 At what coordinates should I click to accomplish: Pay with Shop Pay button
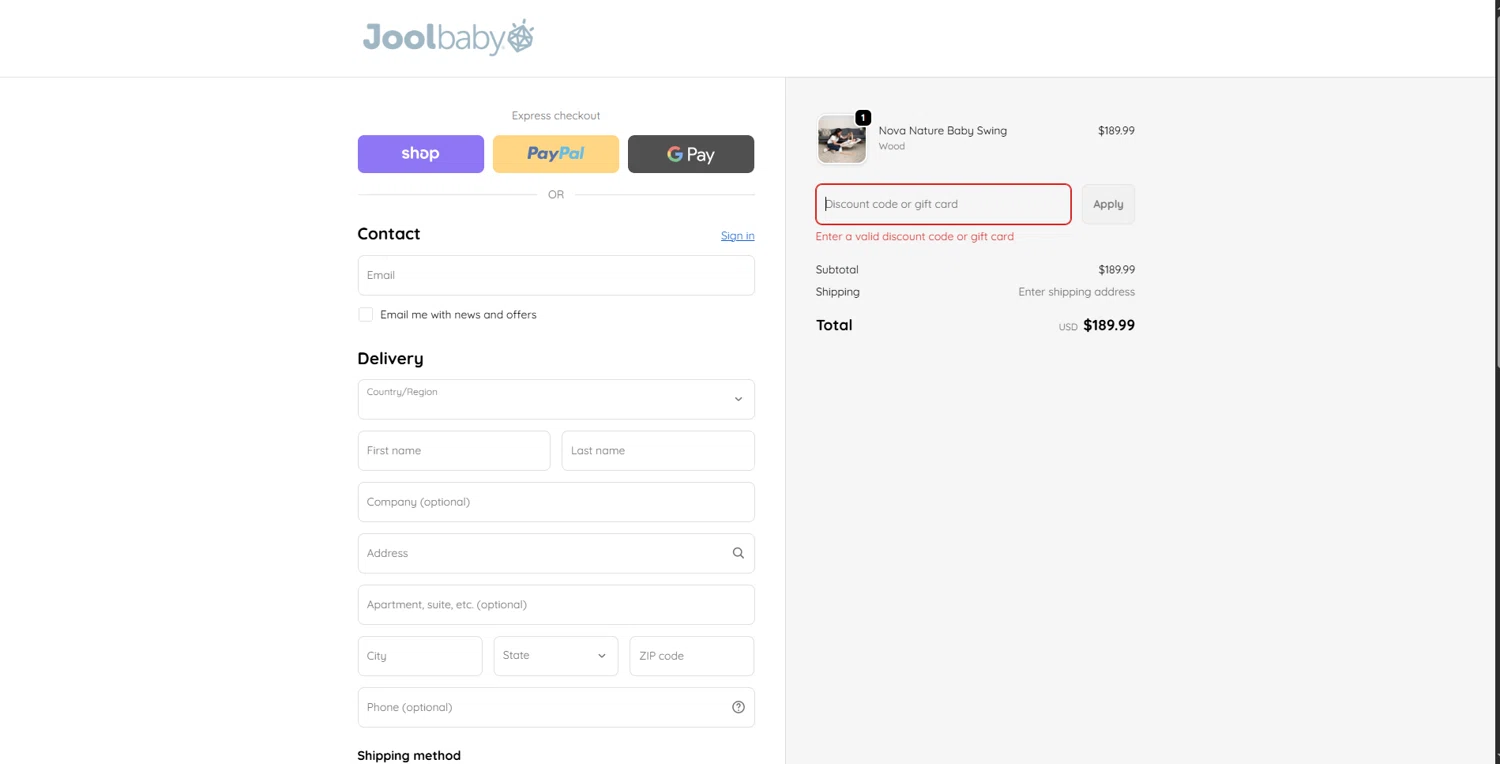421,154
